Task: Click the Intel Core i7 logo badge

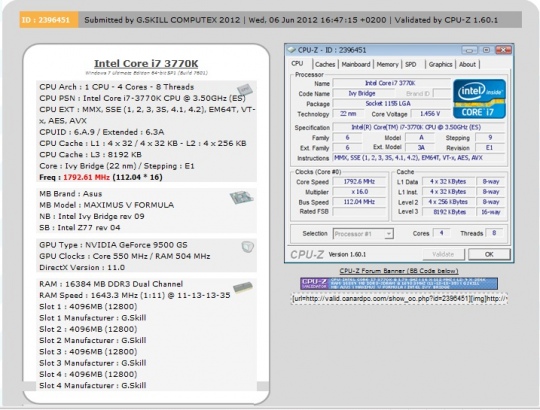Action: pos(479,99)
